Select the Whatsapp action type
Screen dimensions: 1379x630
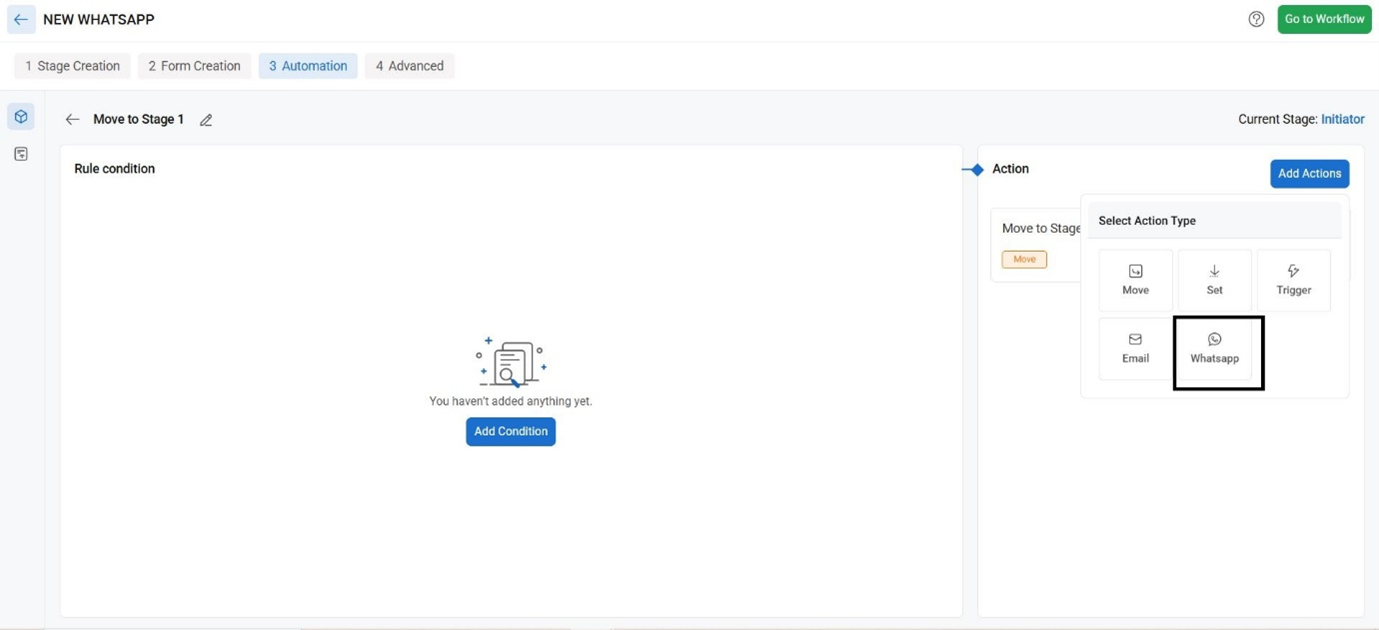[x=1214, y=349]
